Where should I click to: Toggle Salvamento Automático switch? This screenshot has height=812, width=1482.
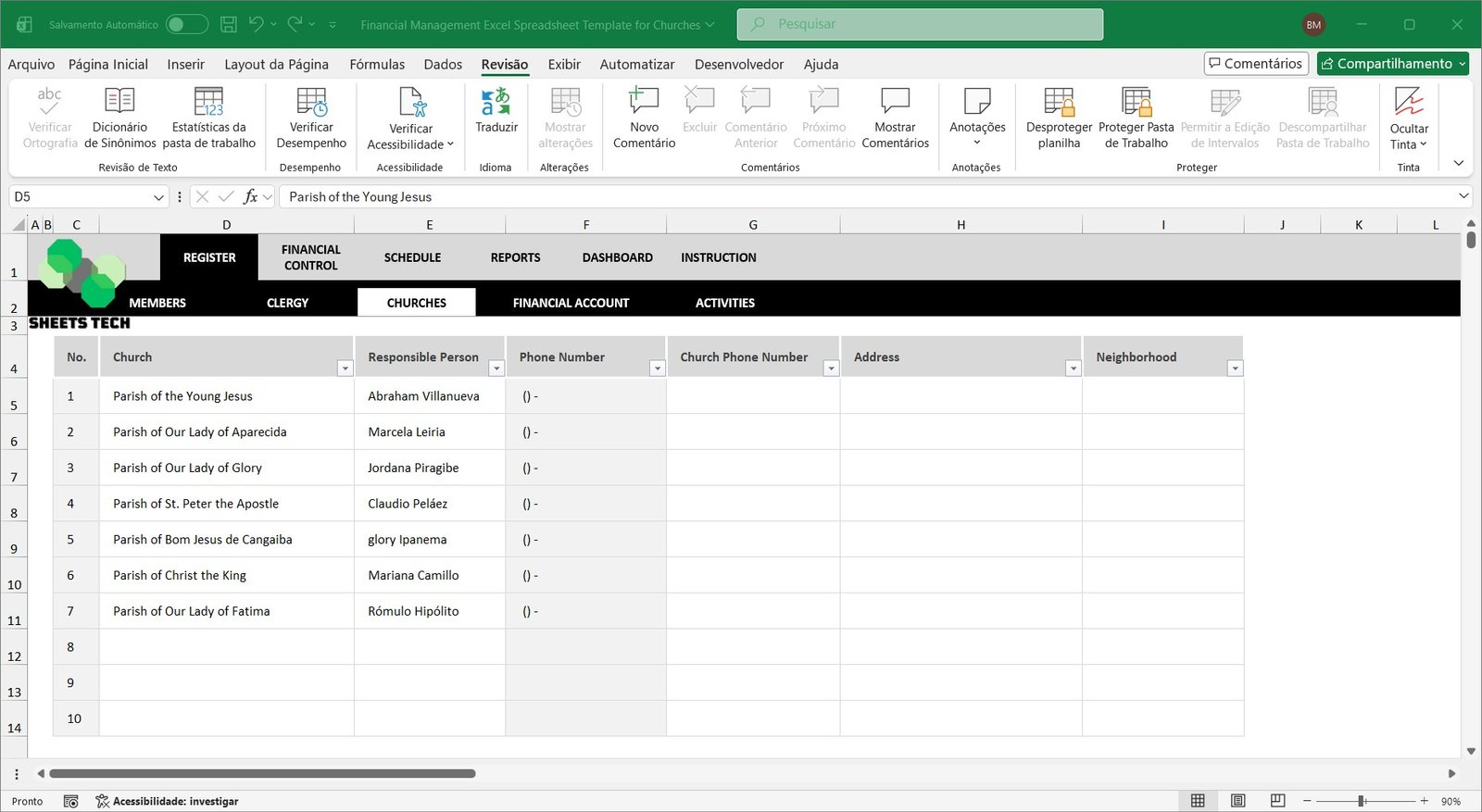pos(187,24)
